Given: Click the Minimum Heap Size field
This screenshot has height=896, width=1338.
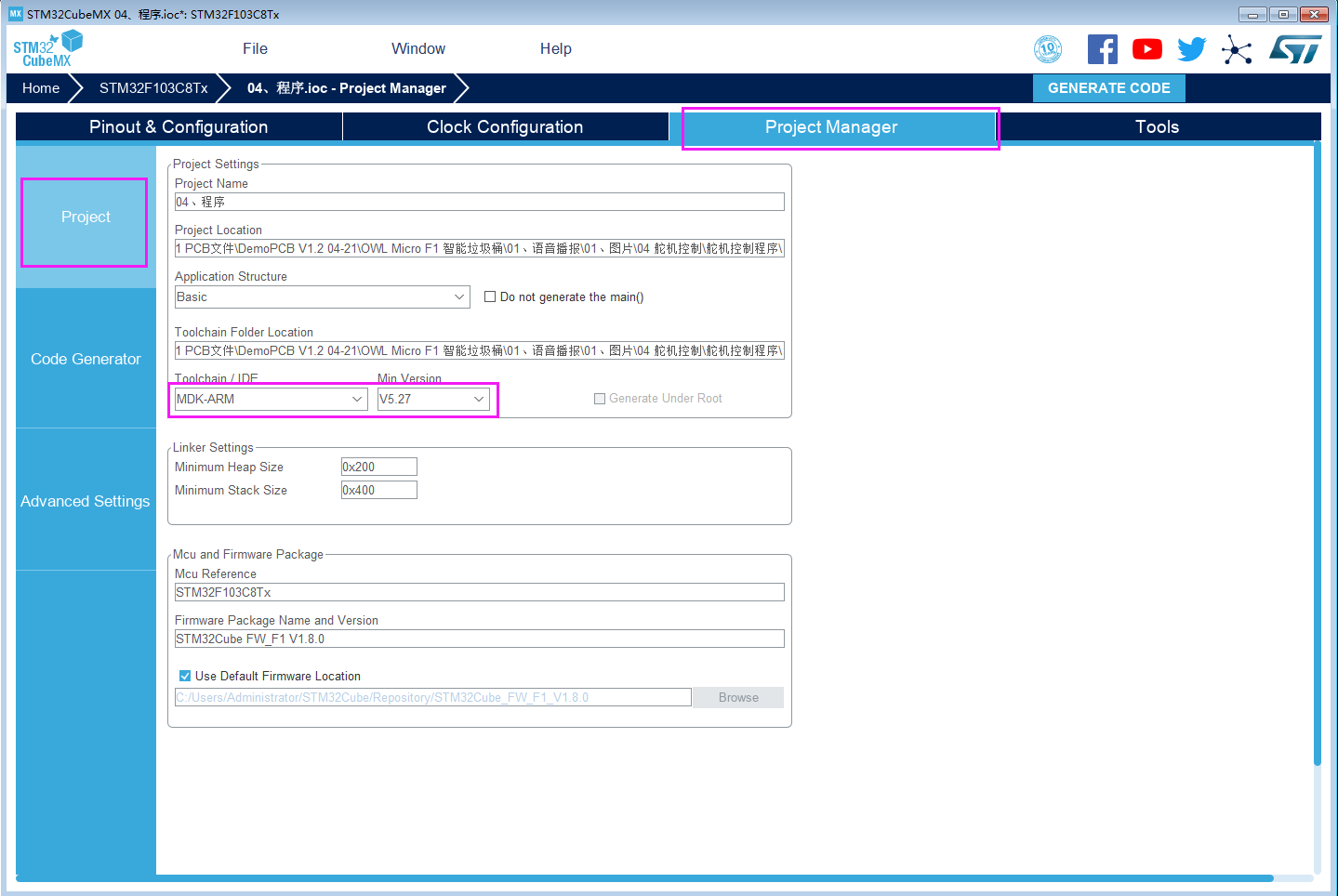Looking at the screenshot, I should click(x=379, y=467).
